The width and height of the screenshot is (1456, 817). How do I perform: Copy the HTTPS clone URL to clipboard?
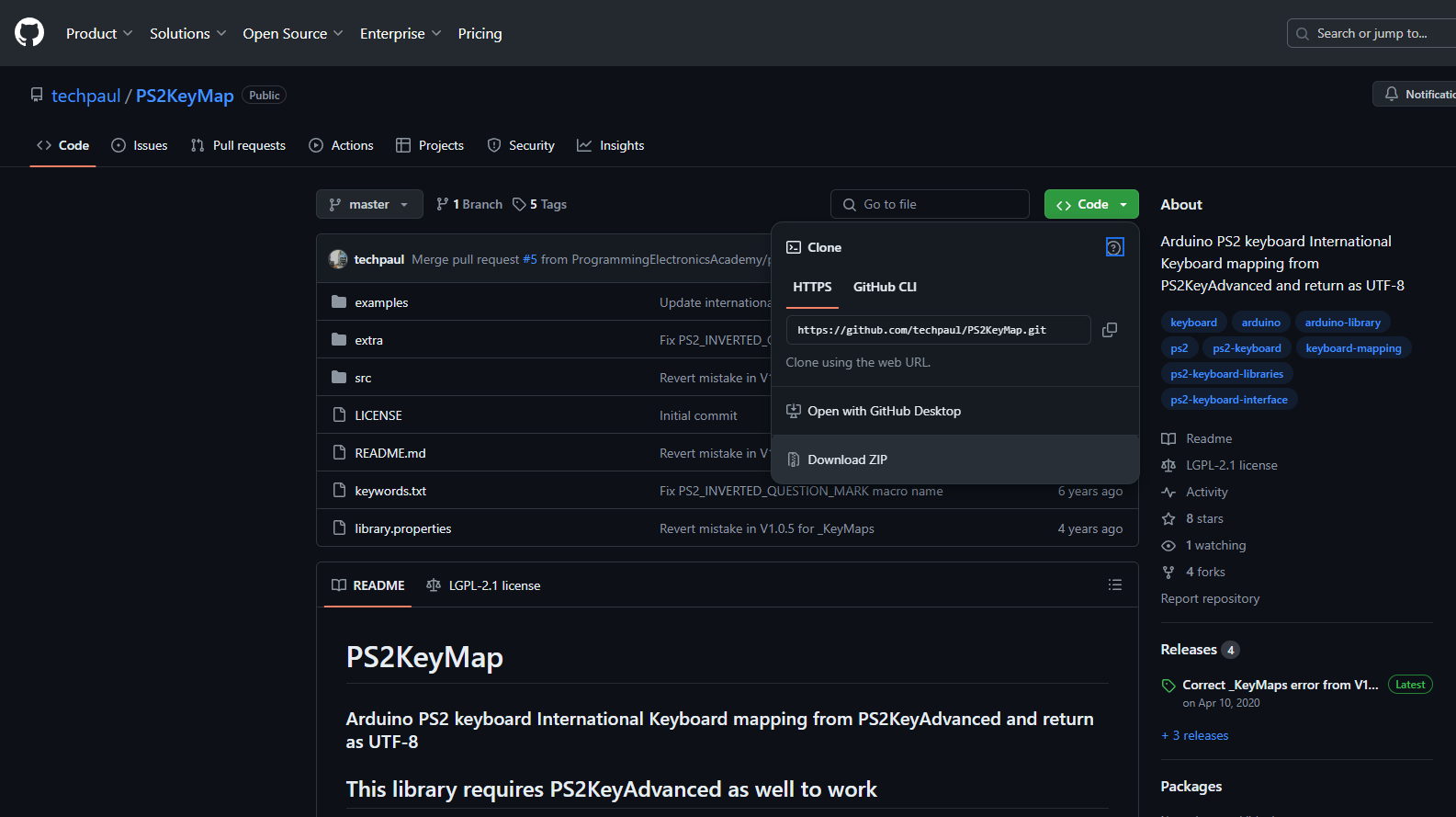tap(1110, 330)
